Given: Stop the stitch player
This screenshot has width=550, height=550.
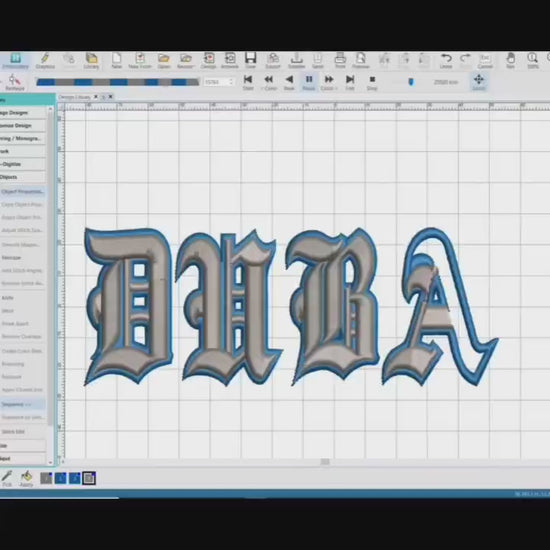Looking at the screenshot, I should (372, 82).
